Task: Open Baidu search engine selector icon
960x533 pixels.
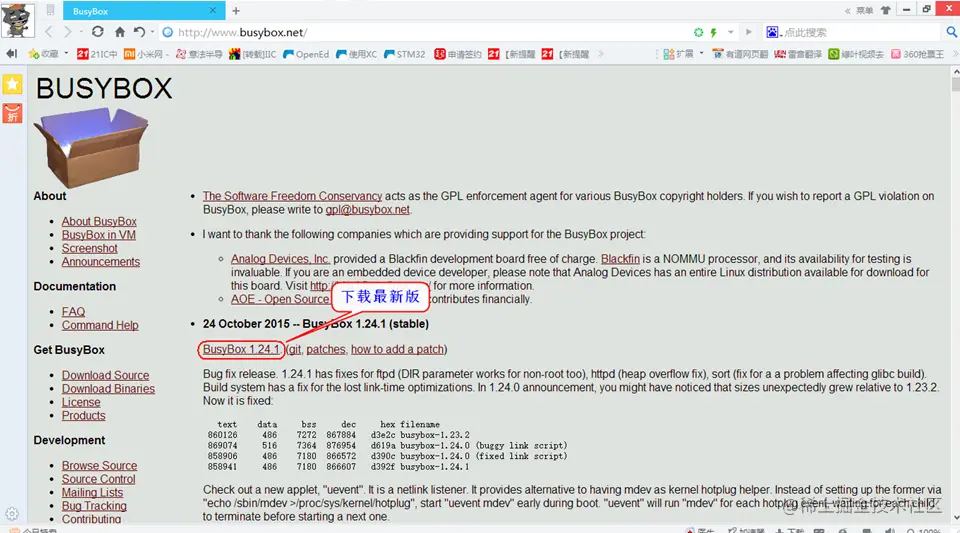Action: [773, 32]
